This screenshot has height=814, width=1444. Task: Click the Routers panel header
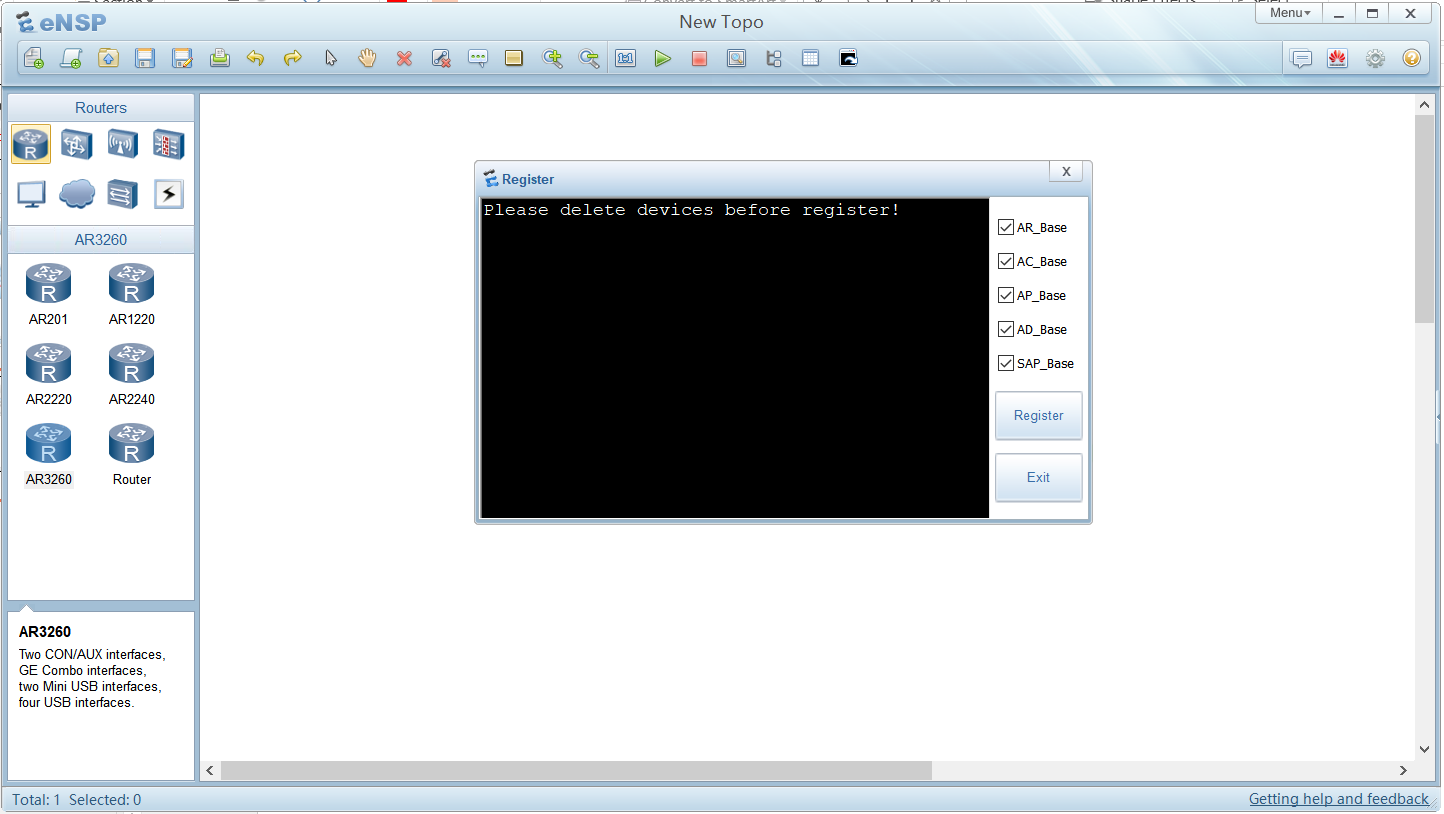point(101,108)
